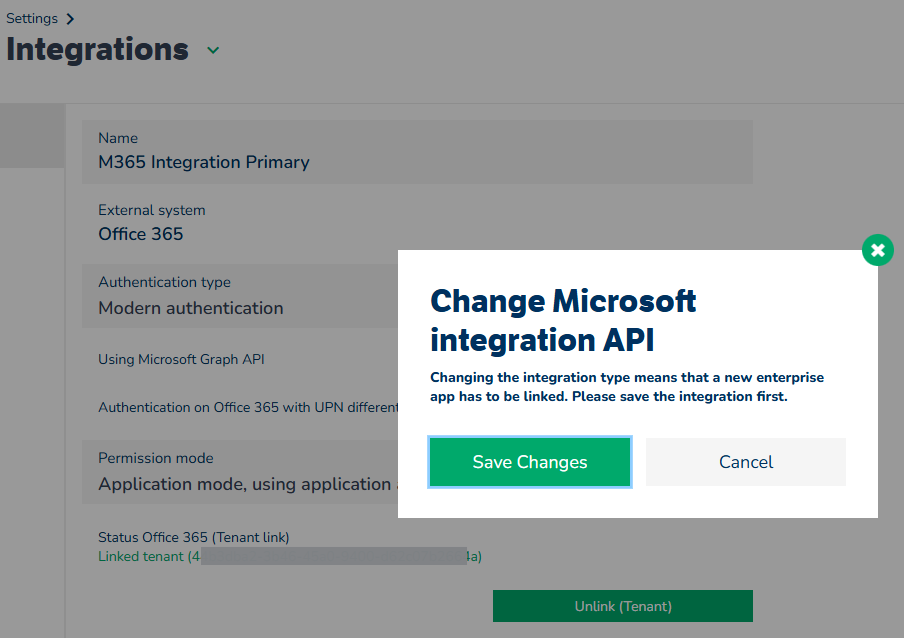Expand the Integrations title dropdown arrow
Screen dimensions: 904x638
[213, 50]
